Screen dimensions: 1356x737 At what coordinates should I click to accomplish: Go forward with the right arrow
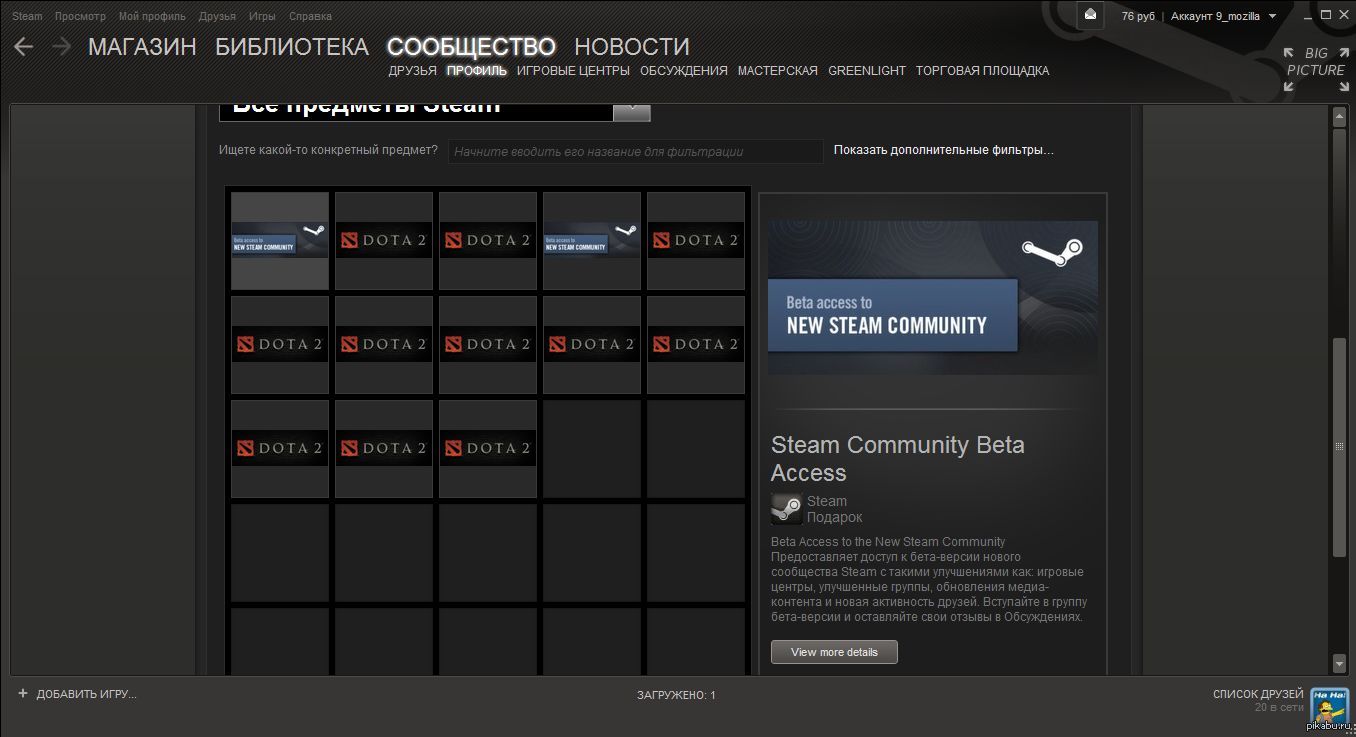pos(61,47)
